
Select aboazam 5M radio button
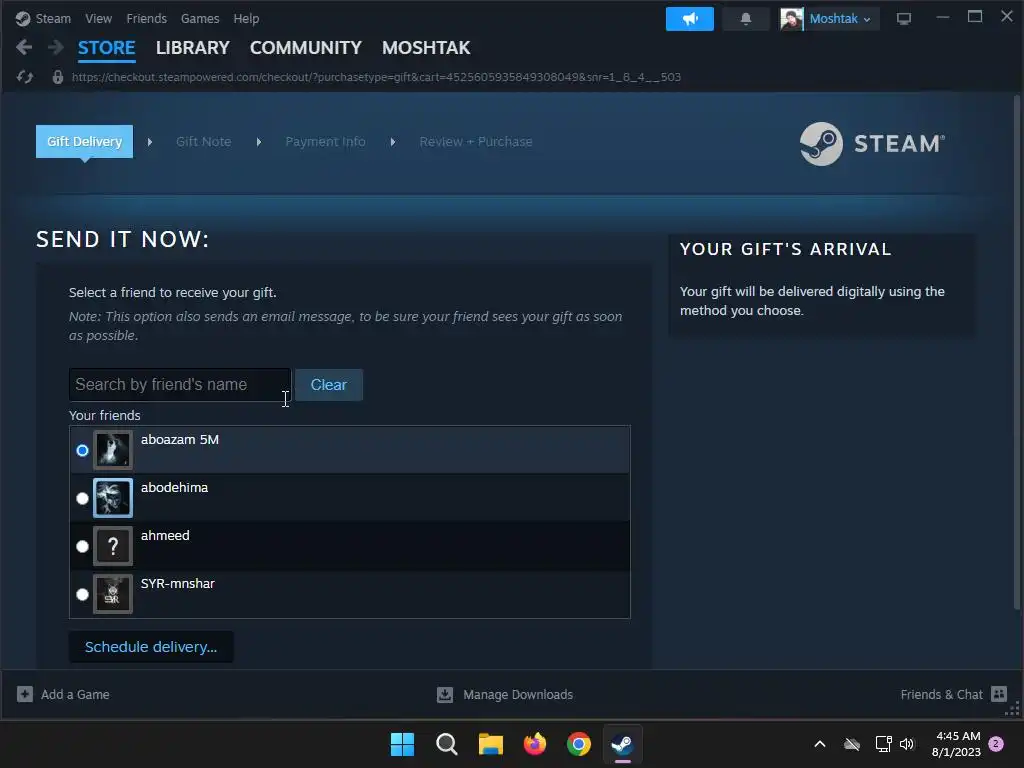[82, 450]
